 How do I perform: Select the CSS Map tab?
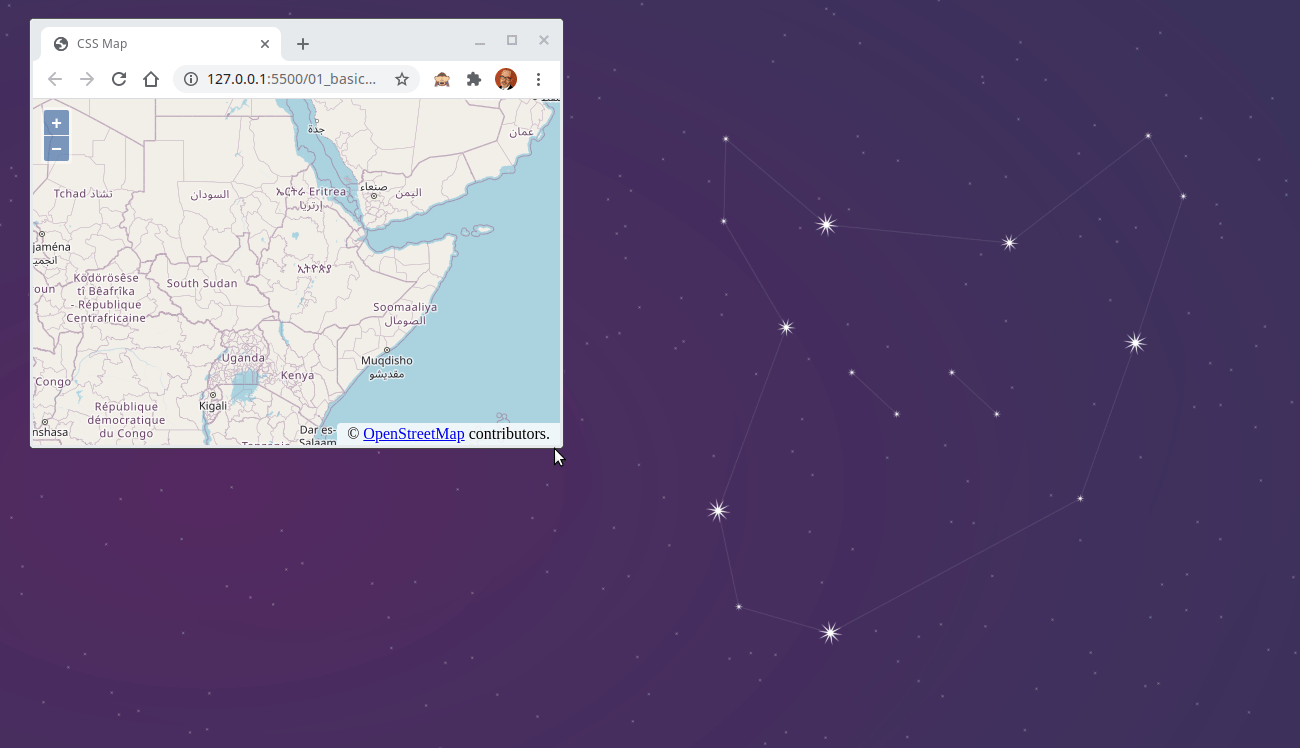tap(150, 44)
